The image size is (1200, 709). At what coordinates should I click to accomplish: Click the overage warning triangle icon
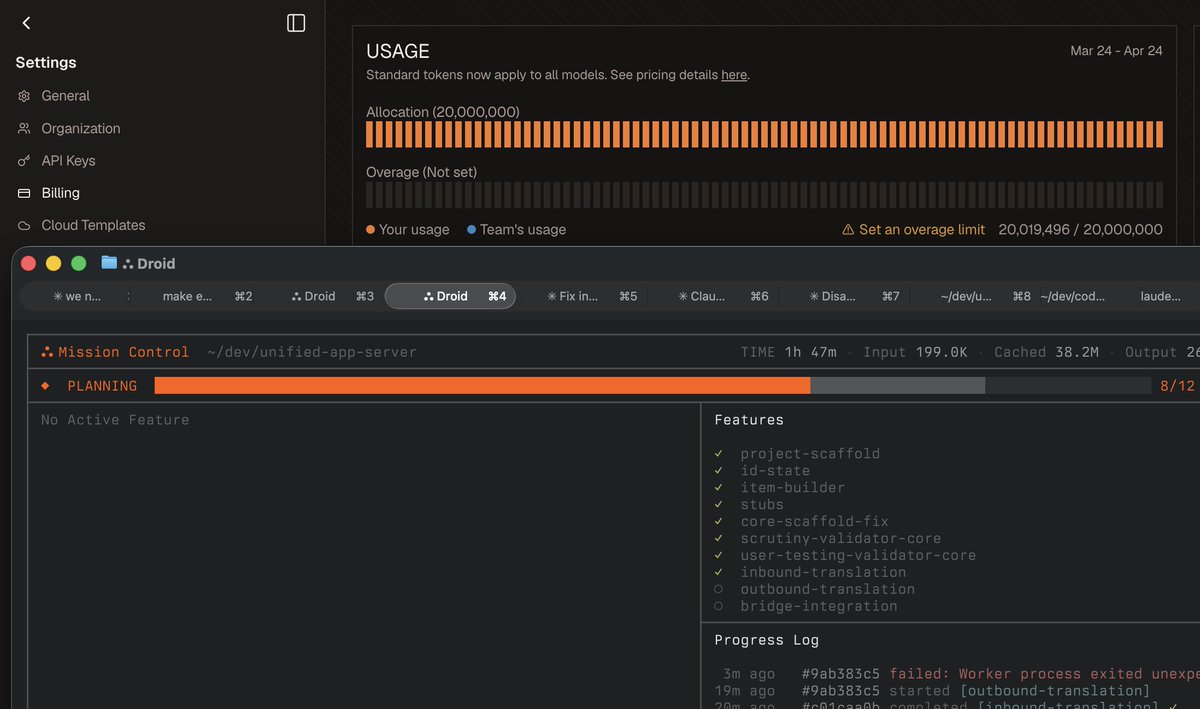[848, 230]
